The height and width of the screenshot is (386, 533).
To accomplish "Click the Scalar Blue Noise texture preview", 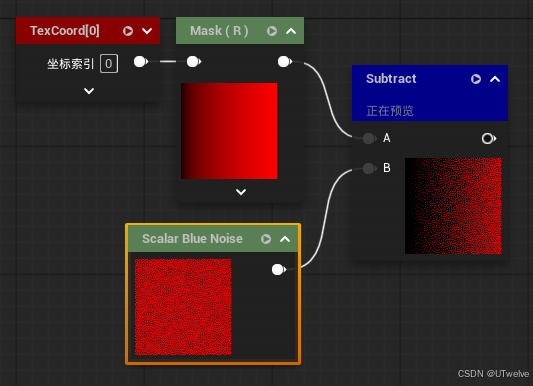I will click(183, 307).
